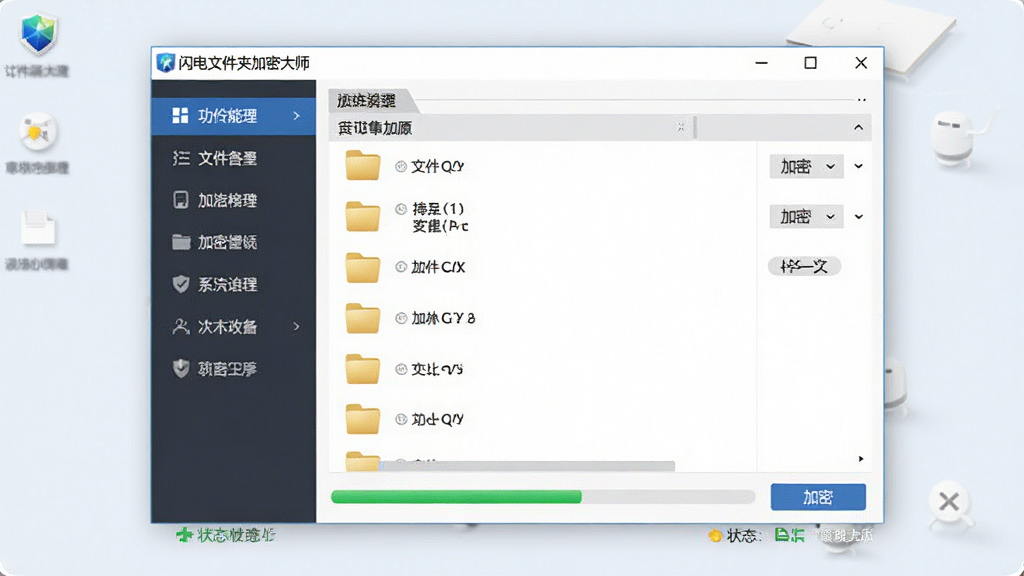This screenshot has width=1024, height=576.
Task: Click the clock icon beside the 文件Q/Y name
Action: tap(401, 167)
